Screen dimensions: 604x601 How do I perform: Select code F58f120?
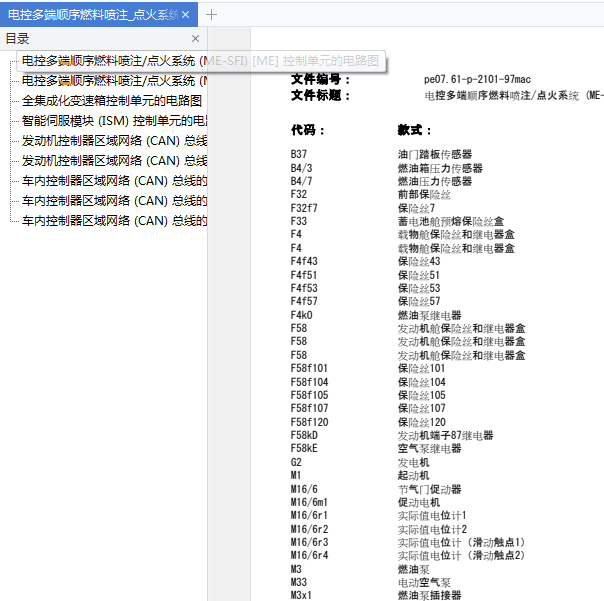coord(309,422)
